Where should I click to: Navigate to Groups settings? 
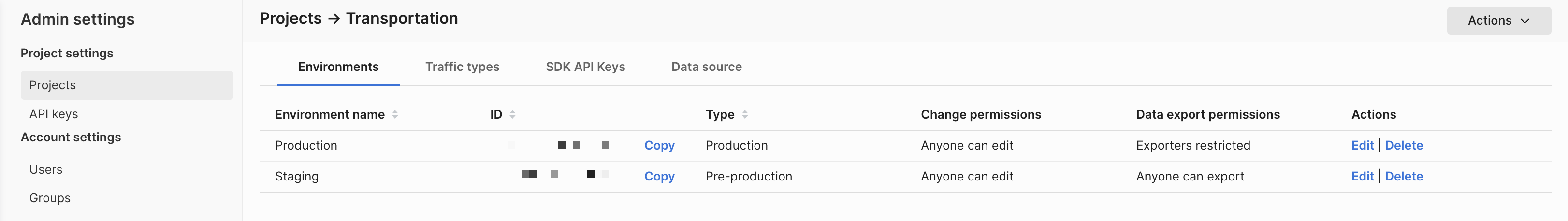coord(50,198)
